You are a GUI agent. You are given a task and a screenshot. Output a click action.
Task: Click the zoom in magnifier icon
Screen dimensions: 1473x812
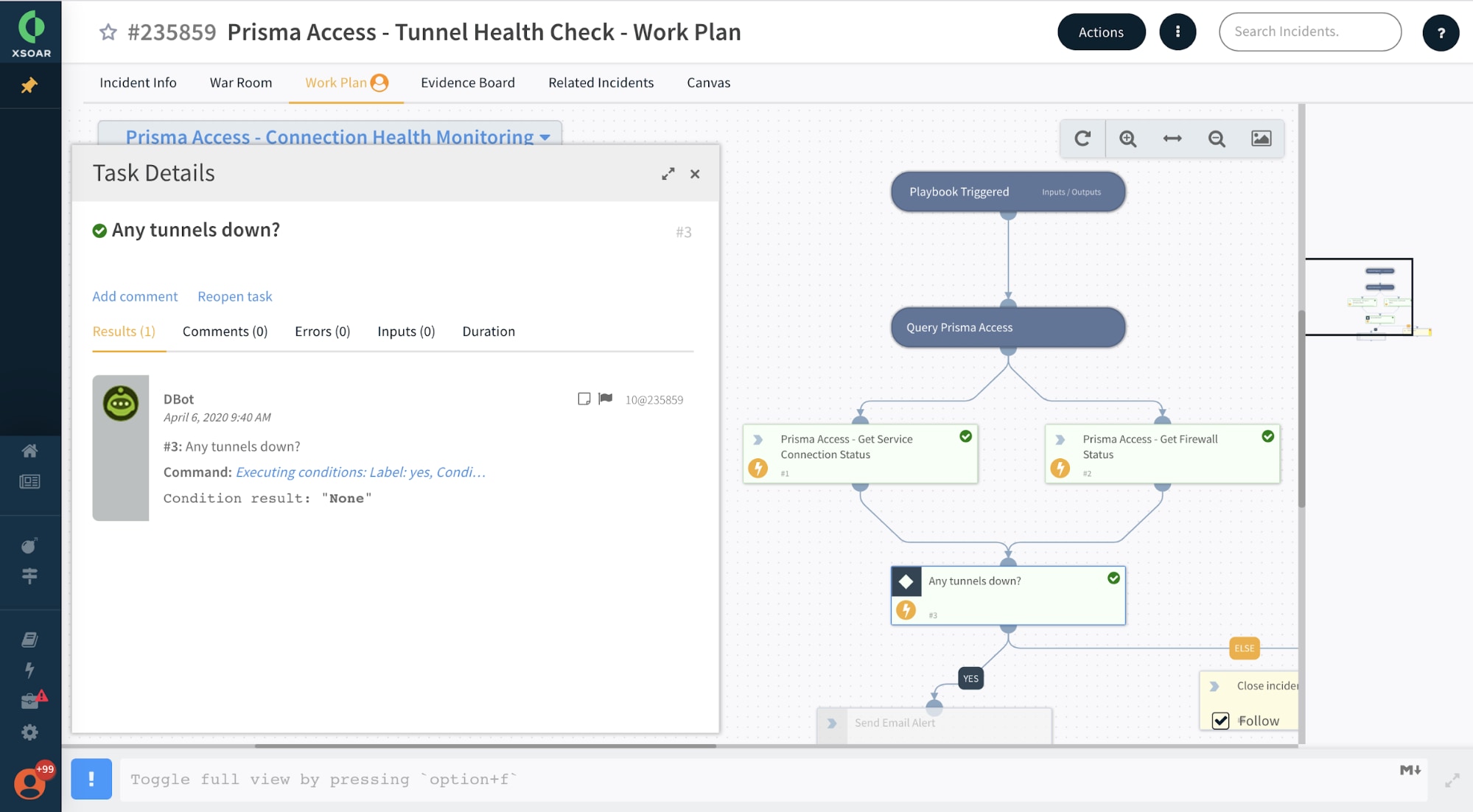pyautogui.click(x=1127, y=139)
